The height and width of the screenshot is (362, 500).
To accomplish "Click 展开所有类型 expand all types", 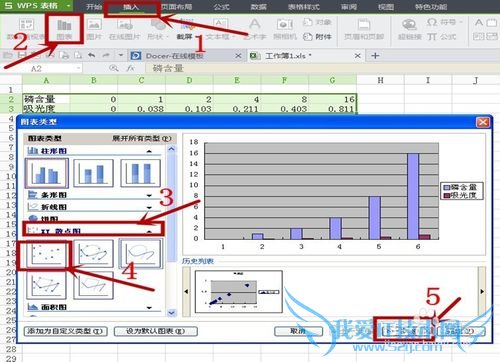I will pyautogui.click(x=141, y=138).
